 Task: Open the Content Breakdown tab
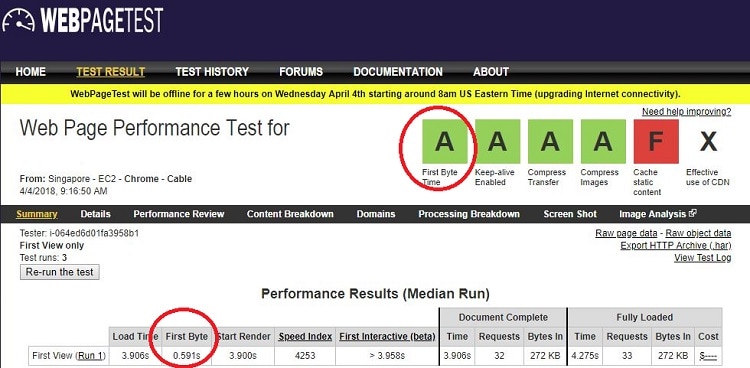pos(290,214)
